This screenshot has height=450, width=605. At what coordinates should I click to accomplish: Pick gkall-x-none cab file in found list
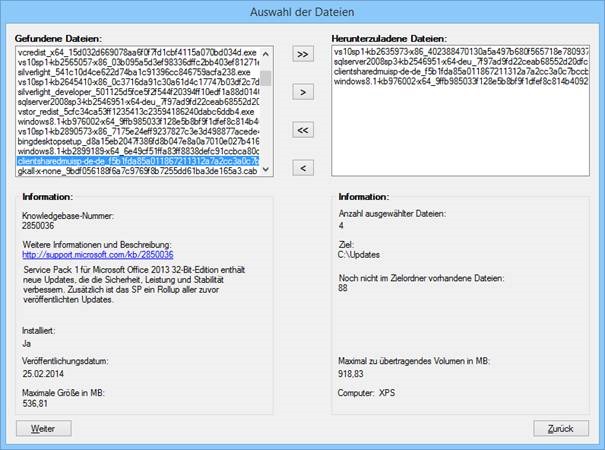click(137, 170)
